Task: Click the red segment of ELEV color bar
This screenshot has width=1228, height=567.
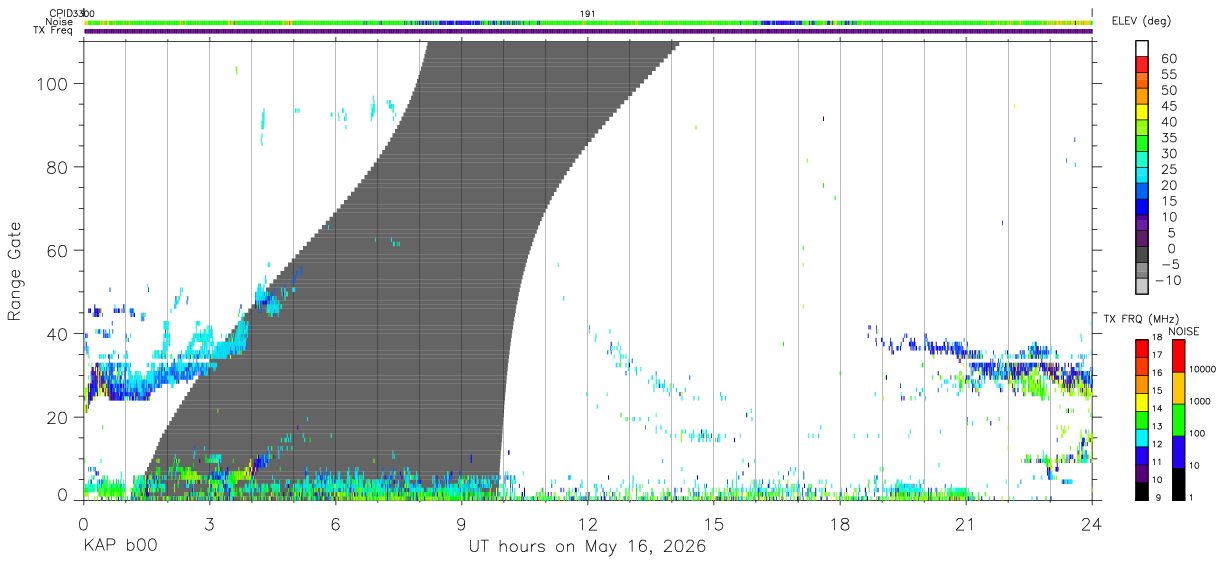Action: [1142, 66]
